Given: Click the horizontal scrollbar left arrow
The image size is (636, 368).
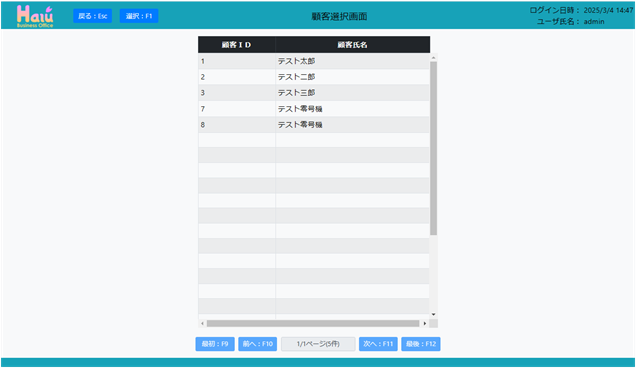Looking at the screenshot, I should [x=202, y=323].
